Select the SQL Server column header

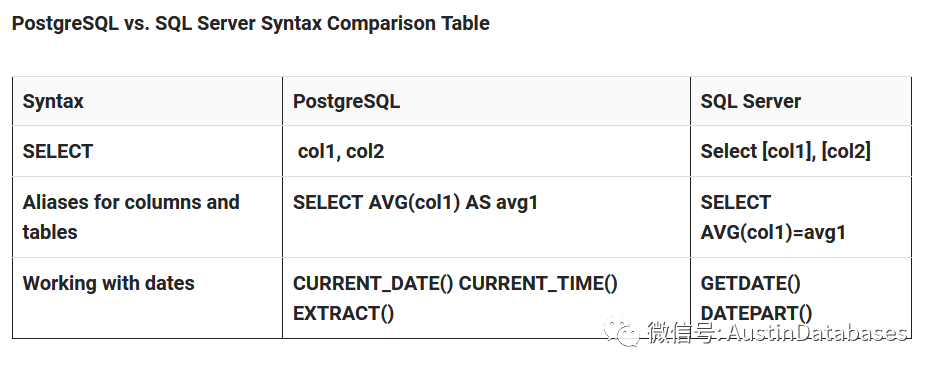(750, 101)
